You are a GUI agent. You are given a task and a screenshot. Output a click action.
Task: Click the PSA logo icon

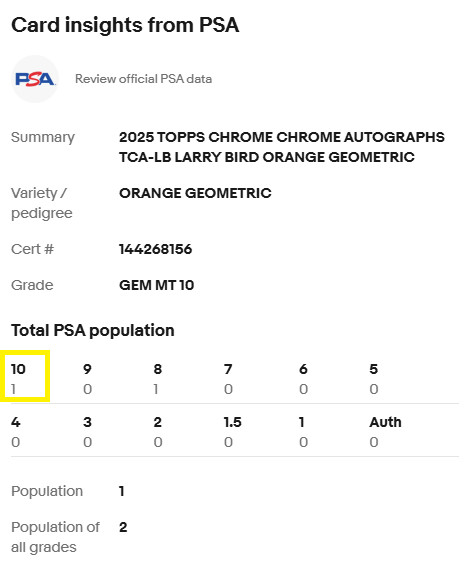(35, 79)
